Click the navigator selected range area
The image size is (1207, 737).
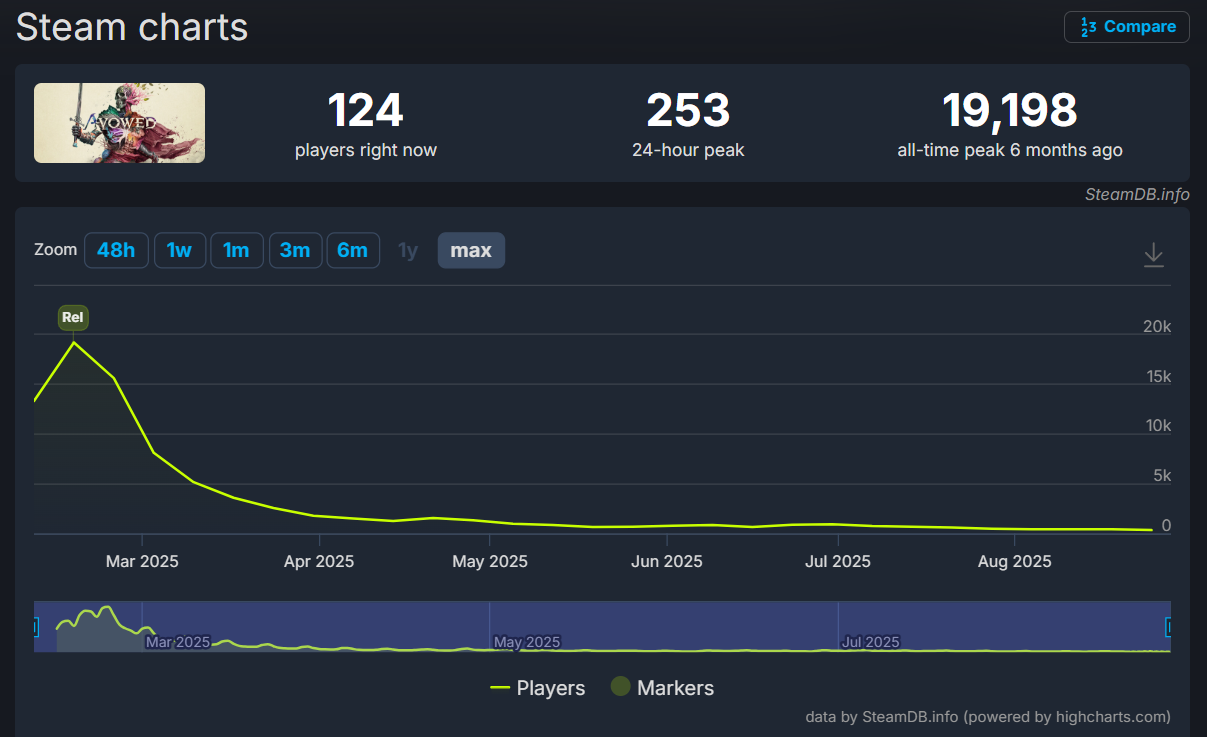(602, 627)
